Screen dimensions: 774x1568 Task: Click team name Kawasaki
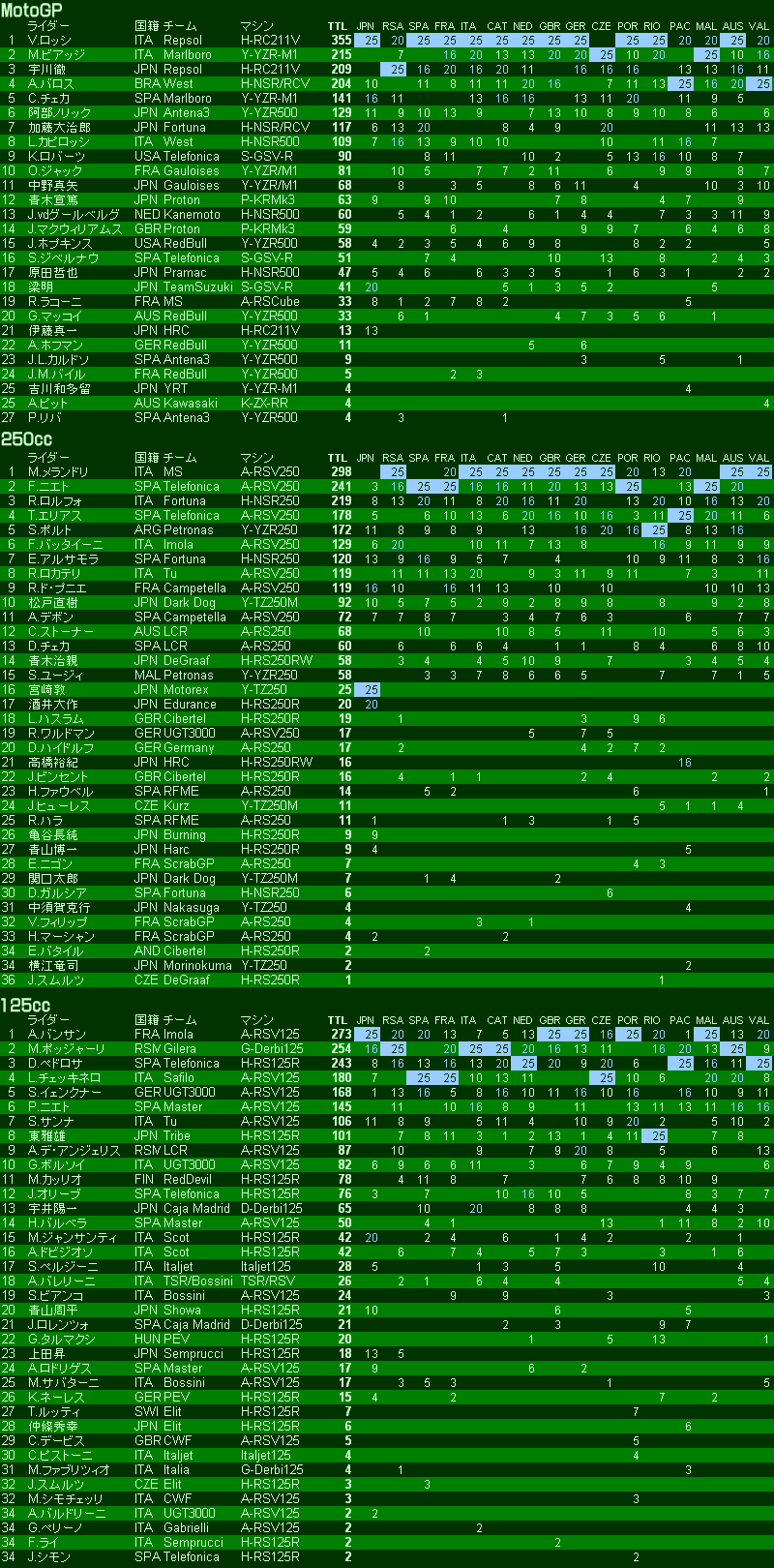click(x=191, y=404)
